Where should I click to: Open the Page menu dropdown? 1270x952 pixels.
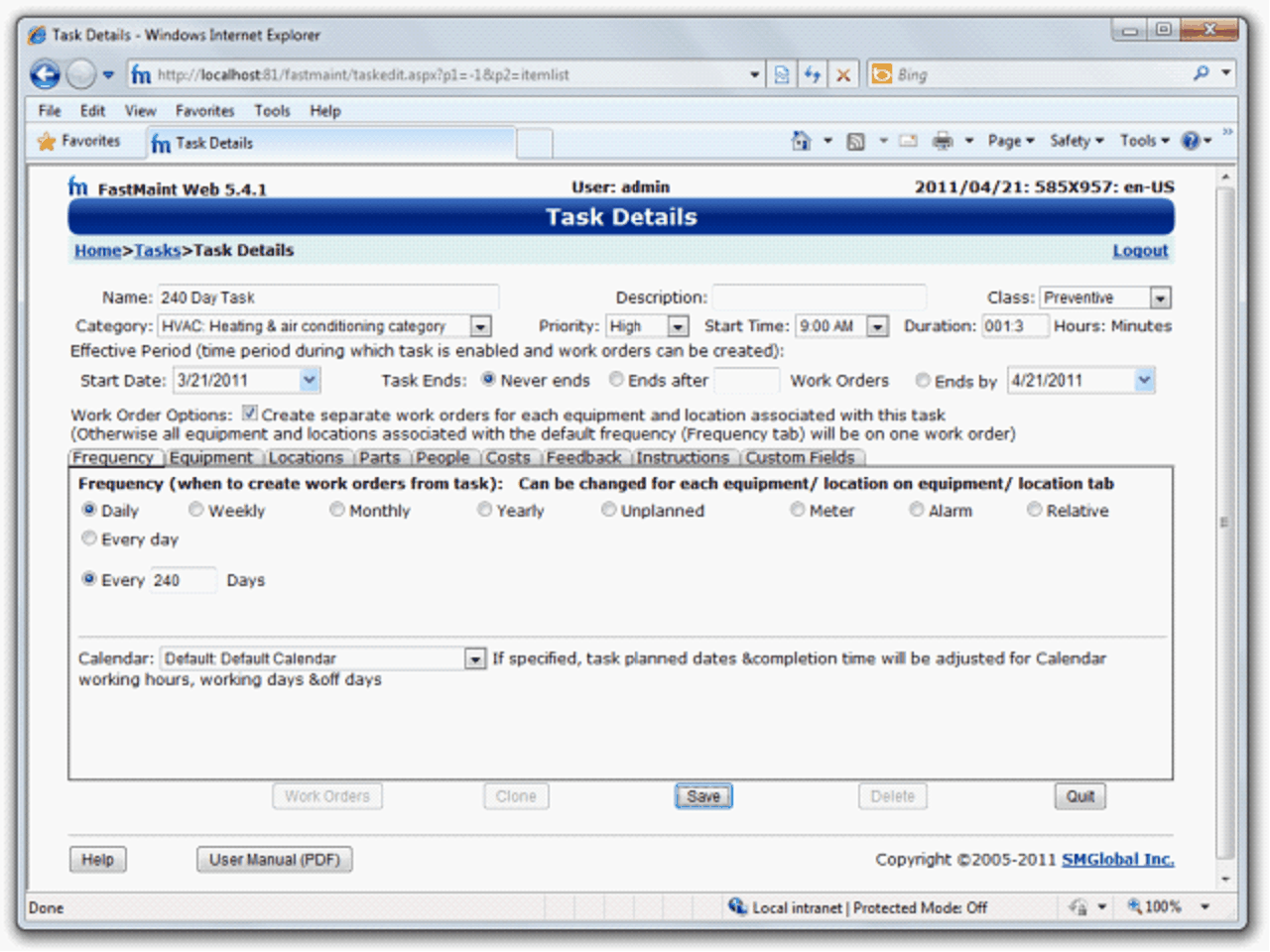tap(1011, 141)
